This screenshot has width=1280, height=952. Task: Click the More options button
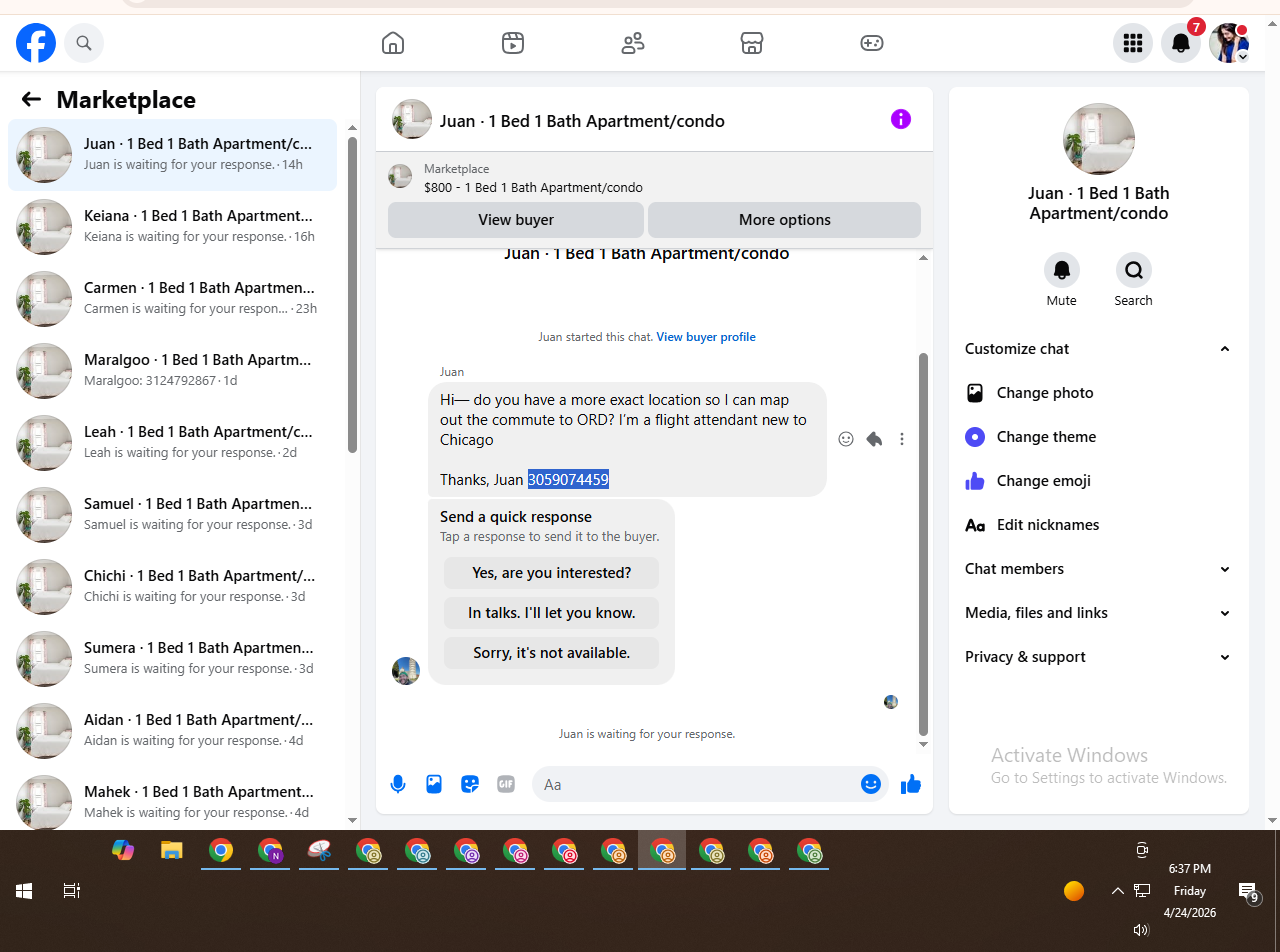pos(785,220)
